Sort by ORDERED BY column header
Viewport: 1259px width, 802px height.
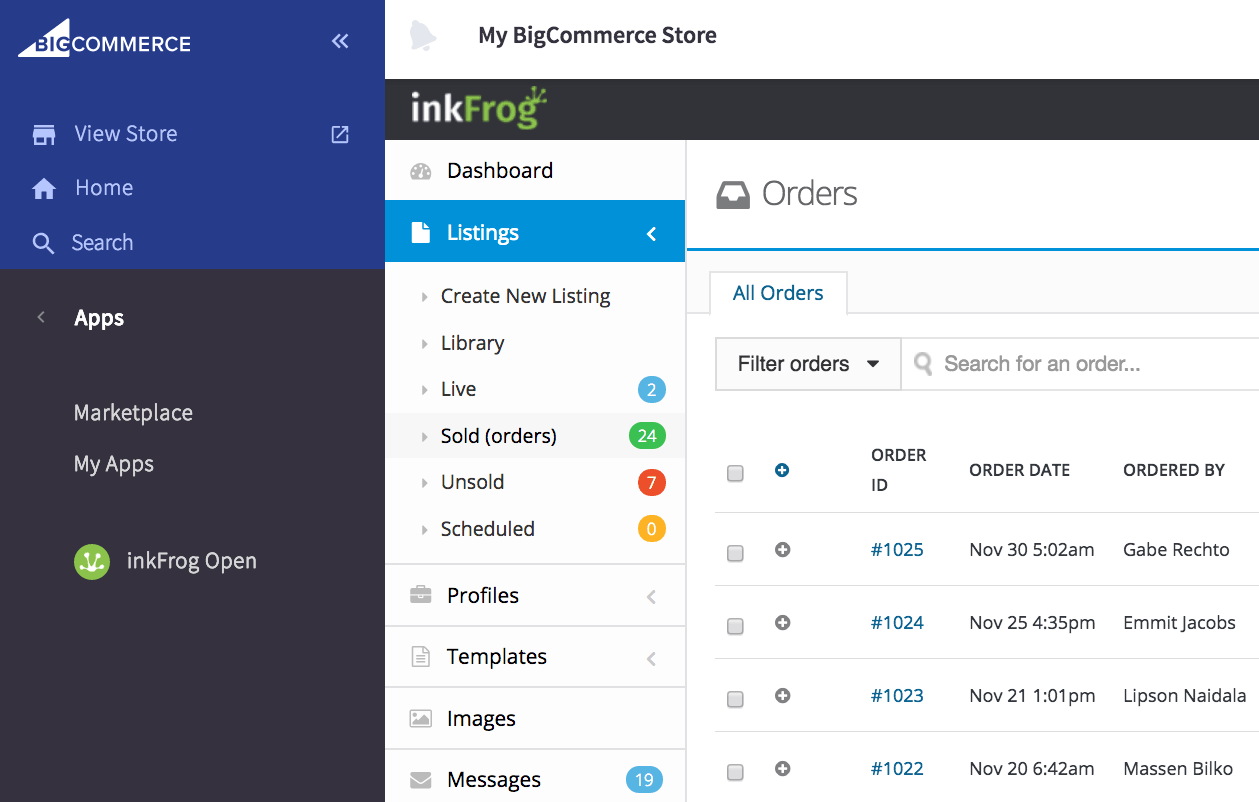(x=1174, y=470)
